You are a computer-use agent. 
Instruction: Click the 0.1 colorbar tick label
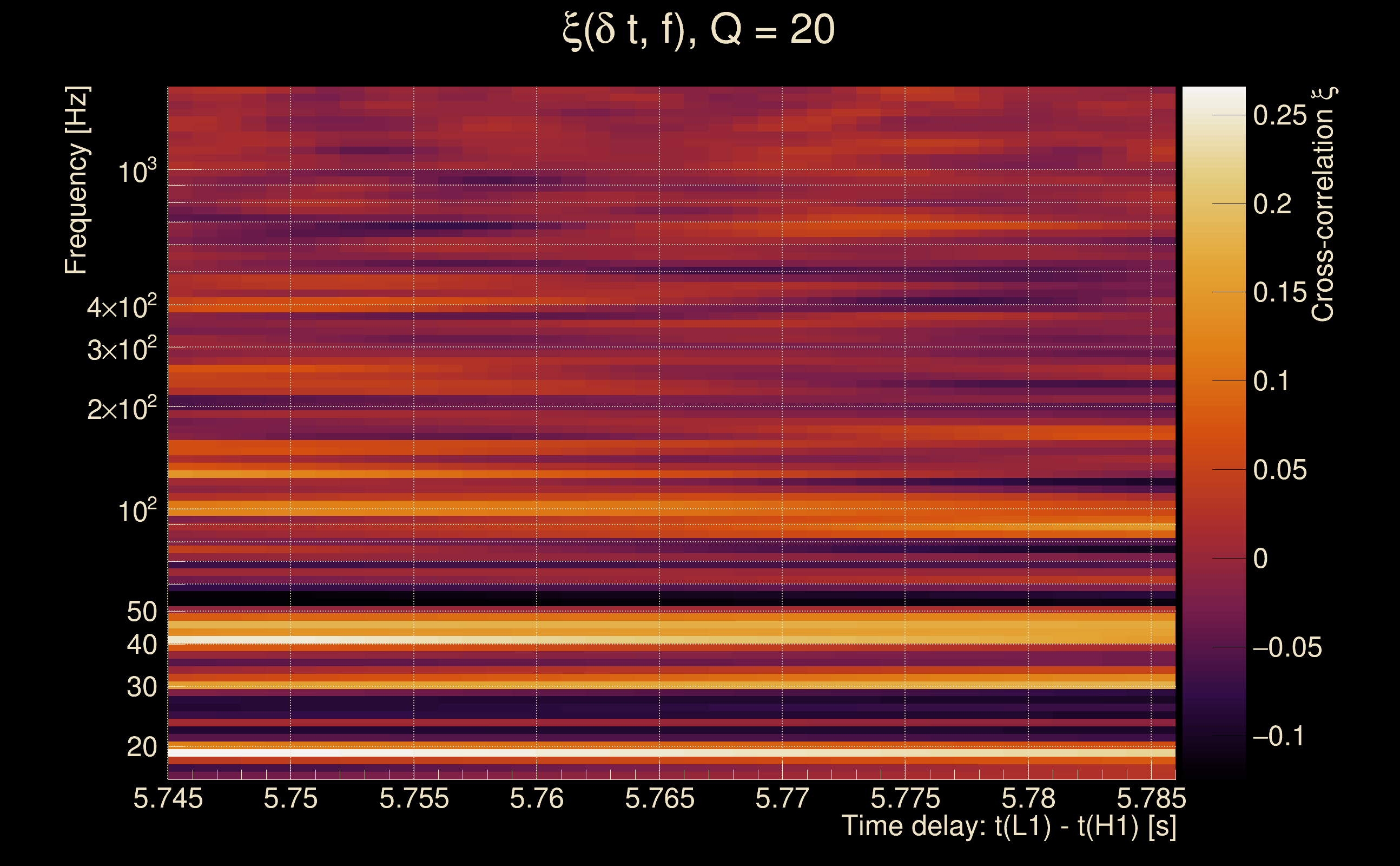click(x=1271, y=382)
